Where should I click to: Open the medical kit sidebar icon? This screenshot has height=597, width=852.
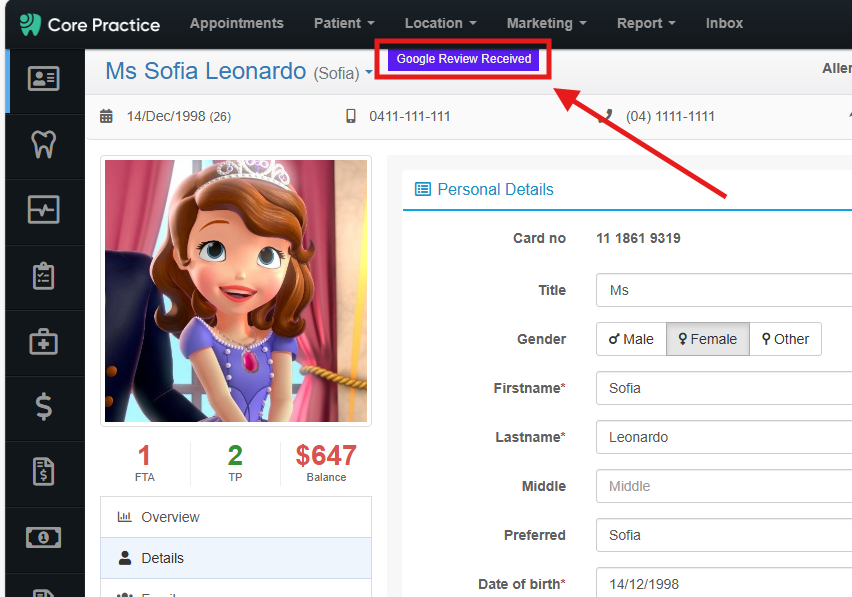pos(43,342)
